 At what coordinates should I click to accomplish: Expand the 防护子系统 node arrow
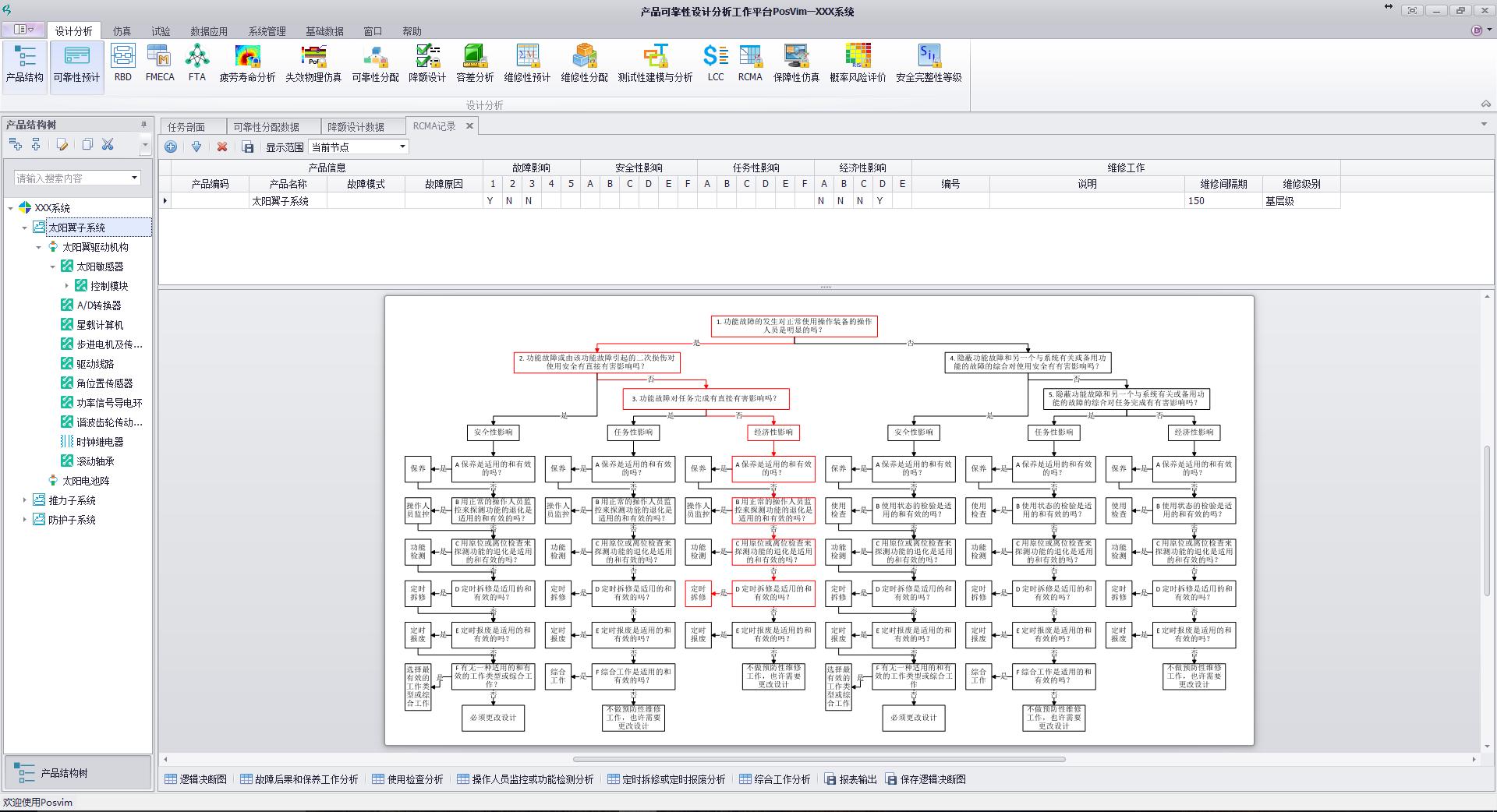[25, 520]
